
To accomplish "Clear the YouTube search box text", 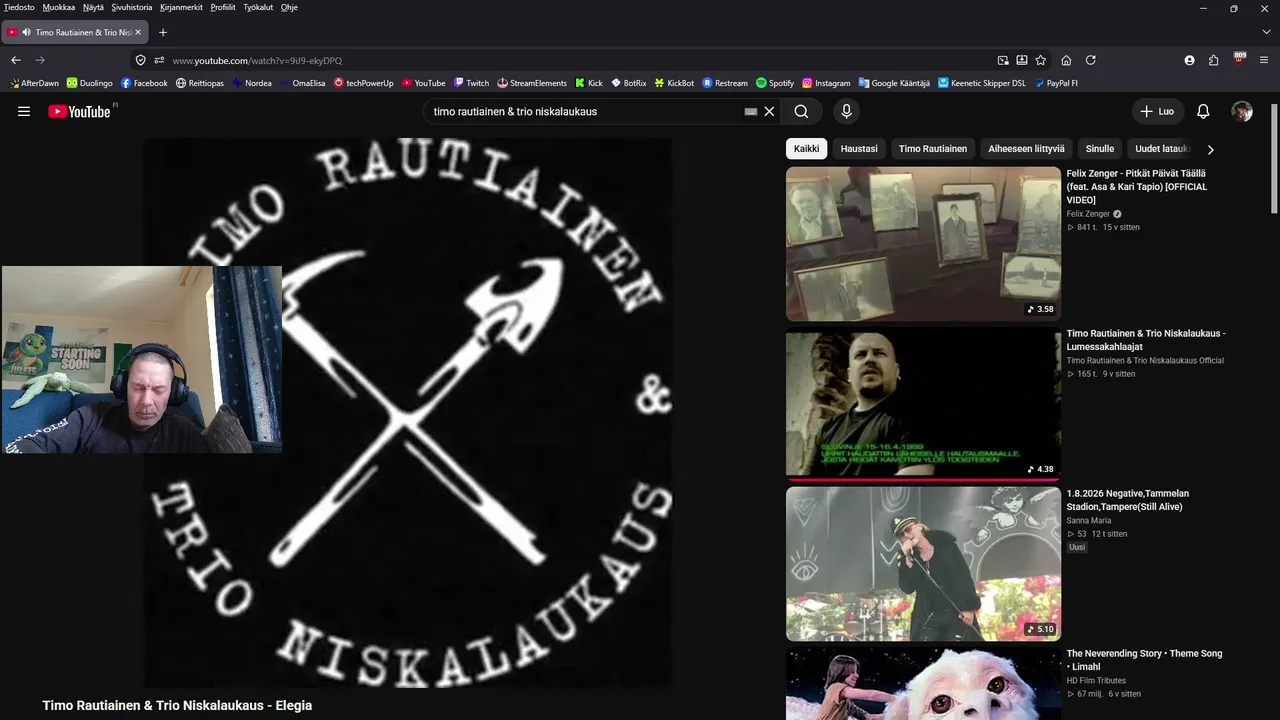I will click(769, 111).
